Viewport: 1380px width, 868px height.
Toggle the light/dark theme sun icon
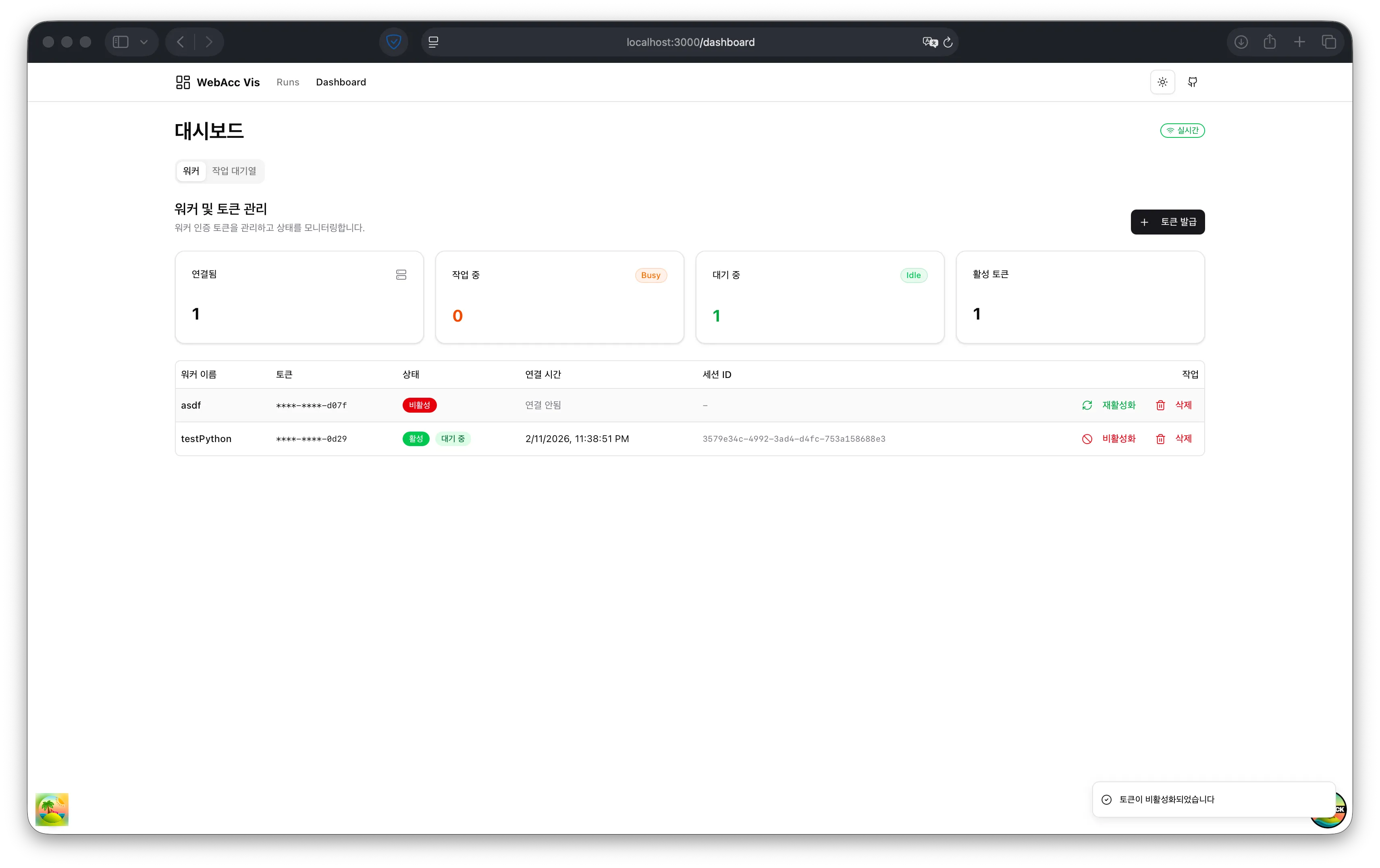click(1162, 82)
